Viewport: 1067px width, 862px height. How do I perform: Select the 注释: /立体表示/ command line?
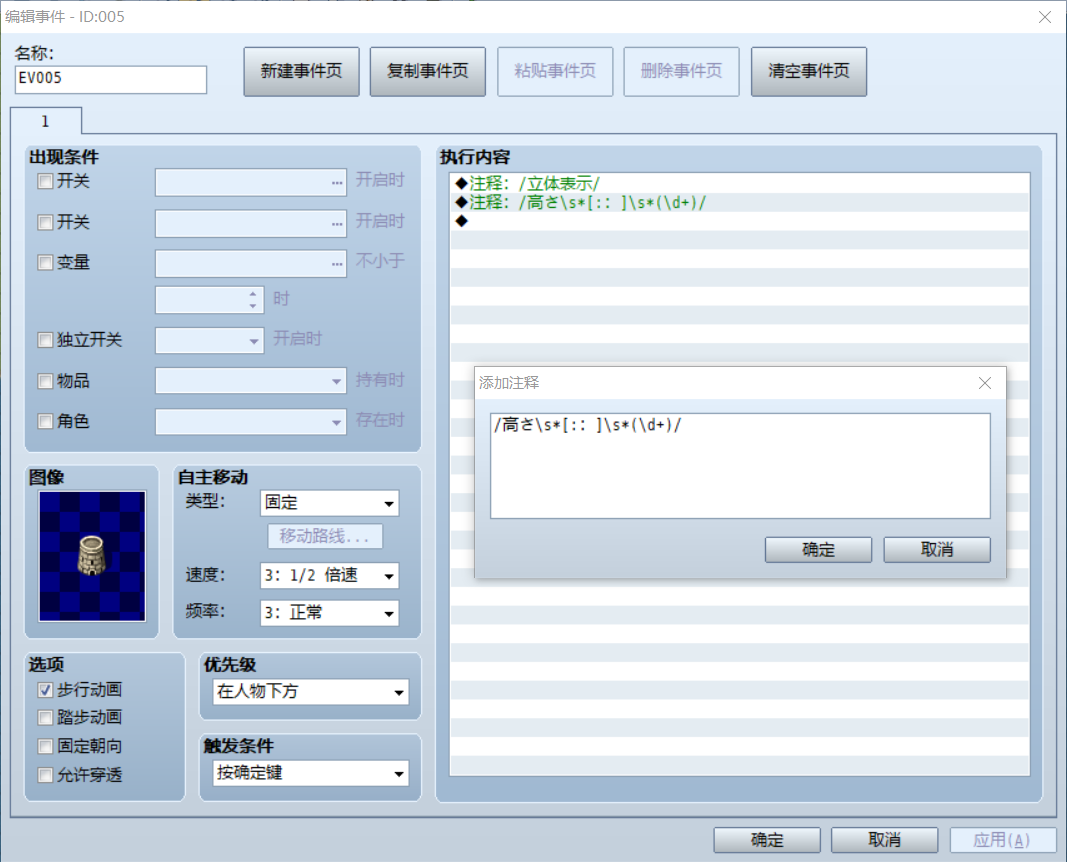click(740, 184)
